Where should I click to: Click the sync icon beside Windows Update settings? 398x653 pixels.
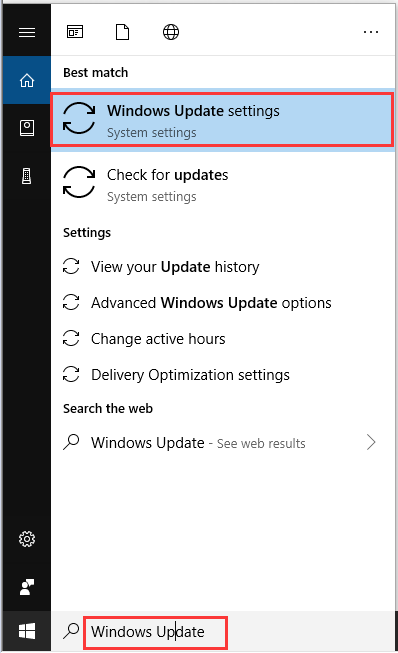[79, 118]
